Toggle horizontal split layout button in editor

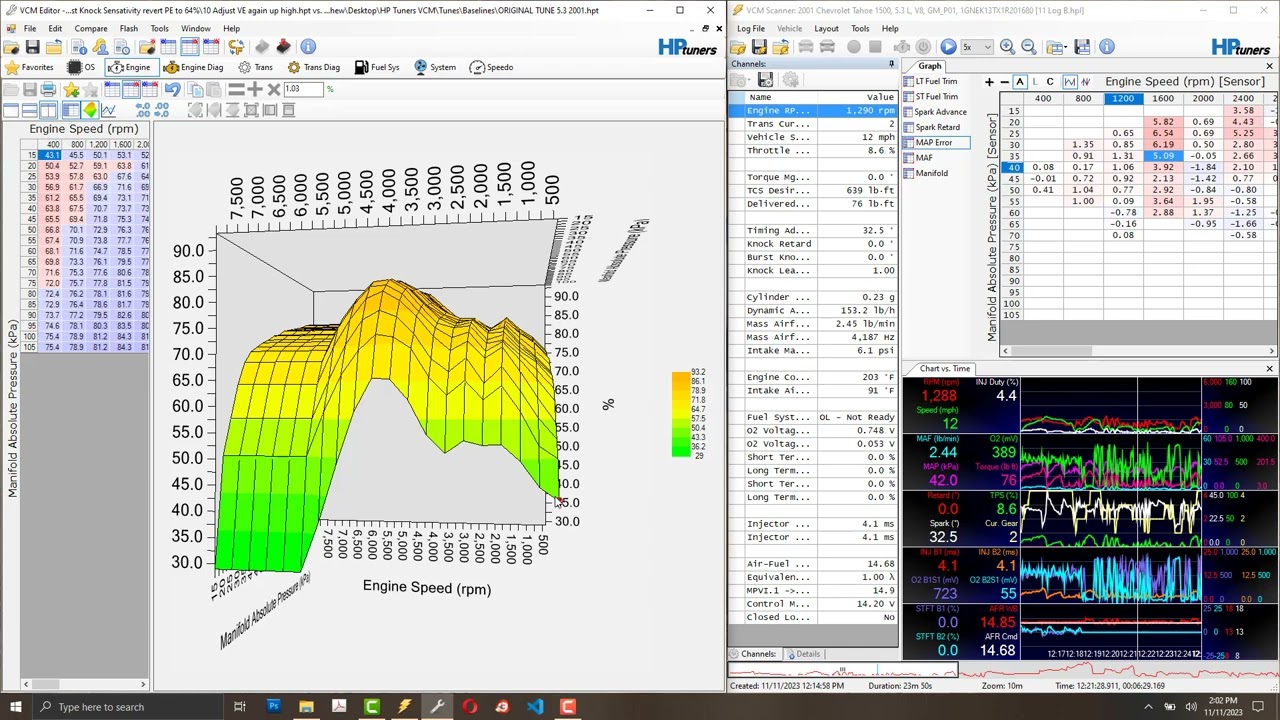(x=29, y=110)
